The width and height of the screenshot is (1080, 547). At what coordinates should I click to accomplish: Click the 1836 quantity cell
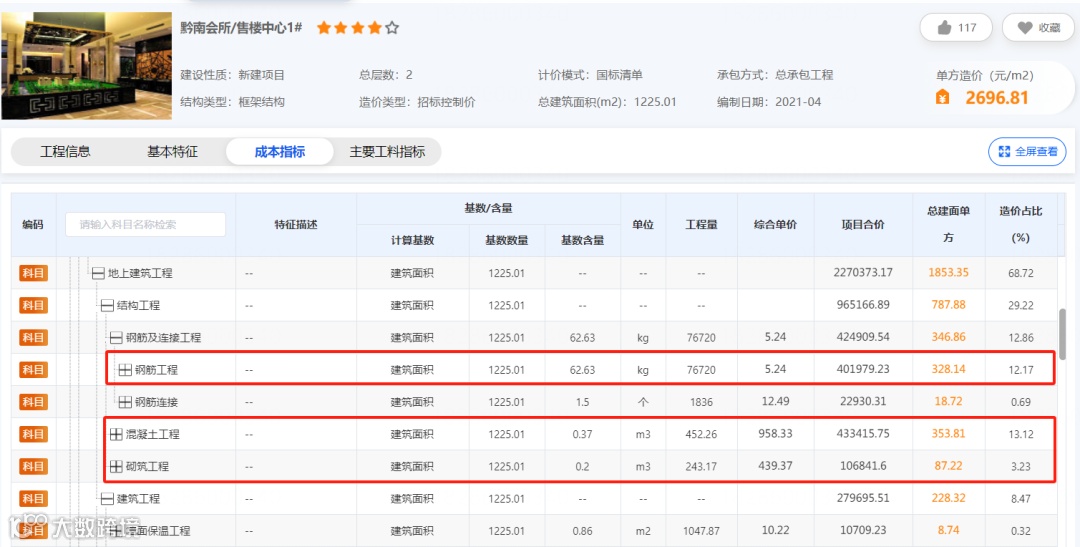(701, 402)
